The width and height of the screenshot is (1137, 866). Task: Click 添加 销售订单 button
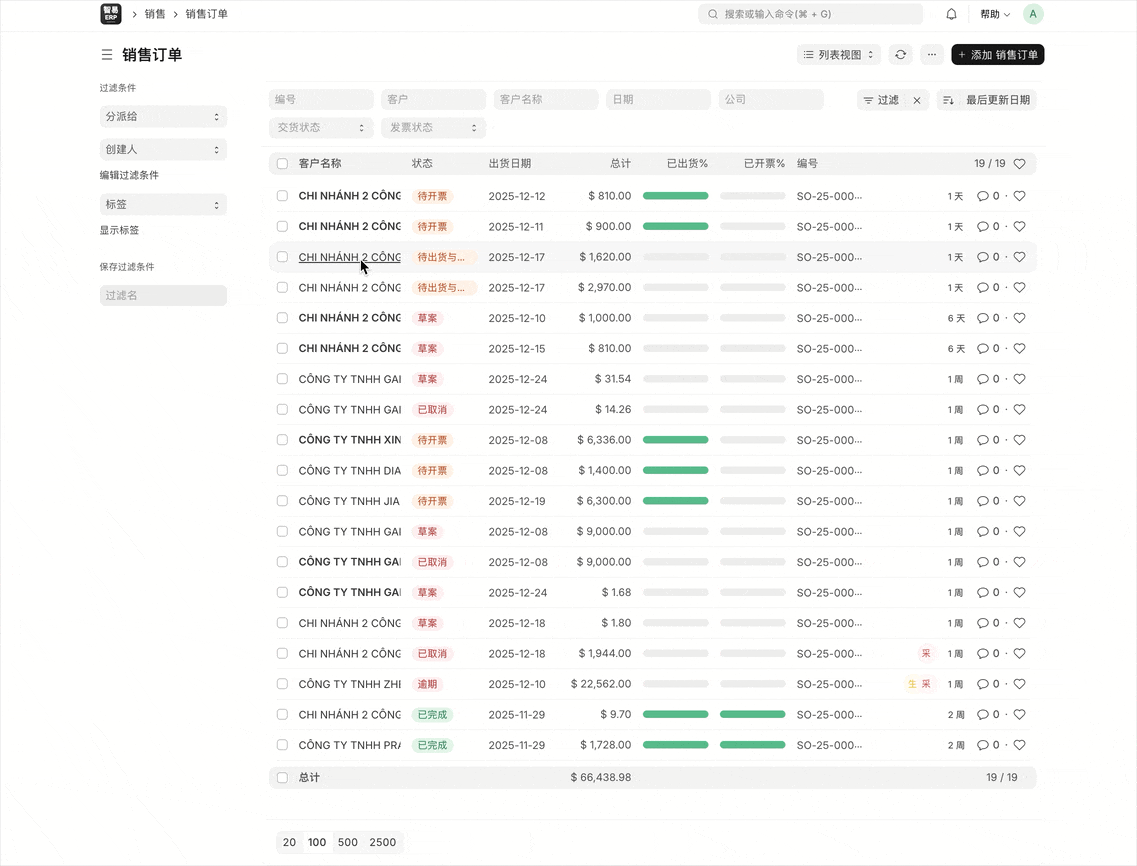(x=997, y=55)
